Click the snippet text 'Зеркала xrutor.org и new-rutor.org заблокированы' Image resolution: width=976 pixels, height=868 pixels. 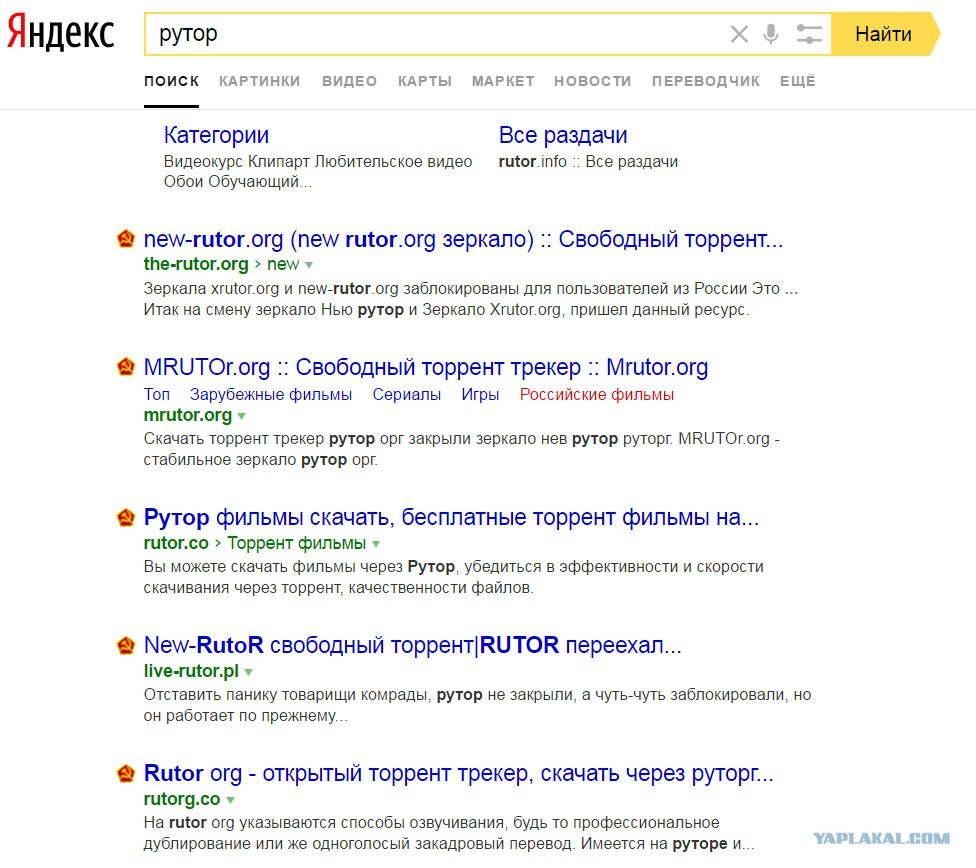pos(331,288)
